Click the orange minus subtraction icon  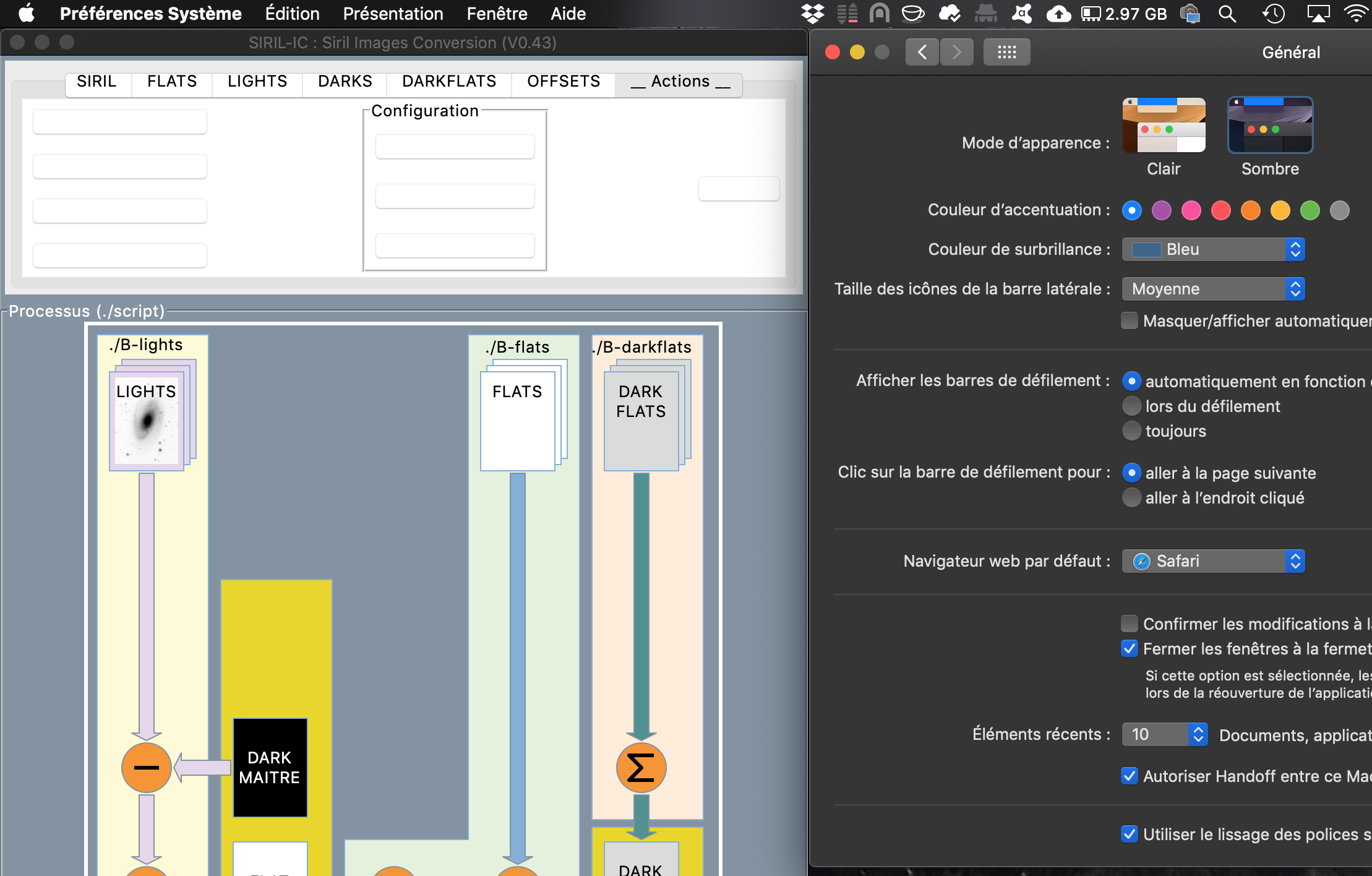147,768
